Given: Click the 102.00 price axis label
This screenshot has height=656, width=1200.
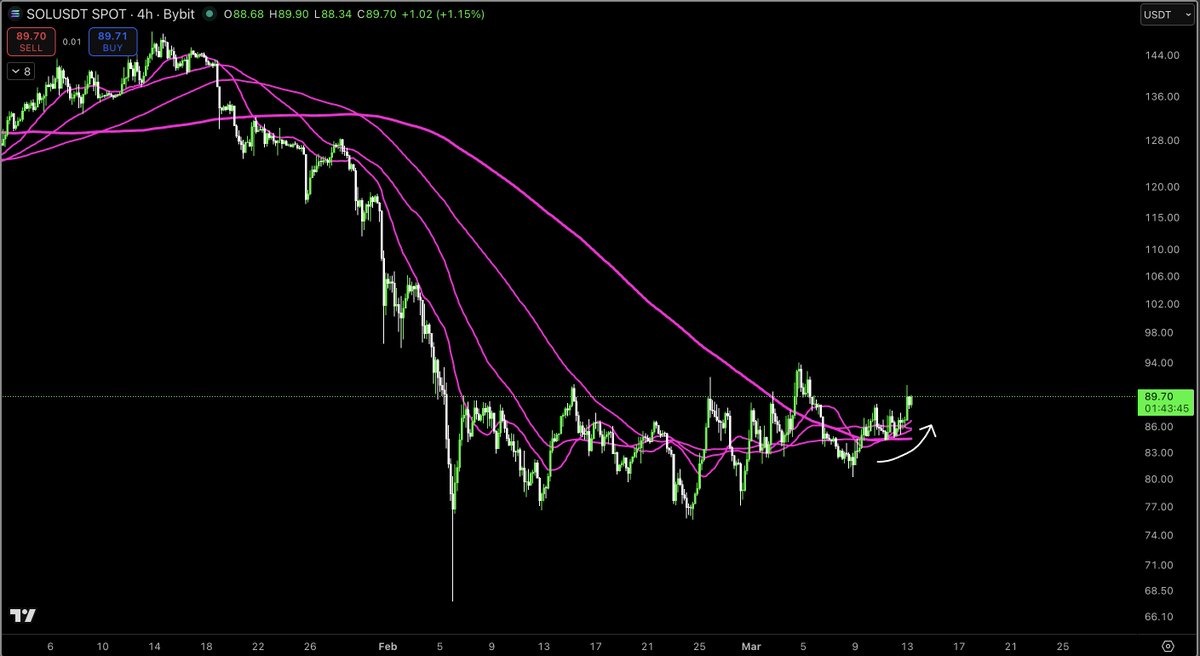Looking at the screenshot, I should point(1163,303).
